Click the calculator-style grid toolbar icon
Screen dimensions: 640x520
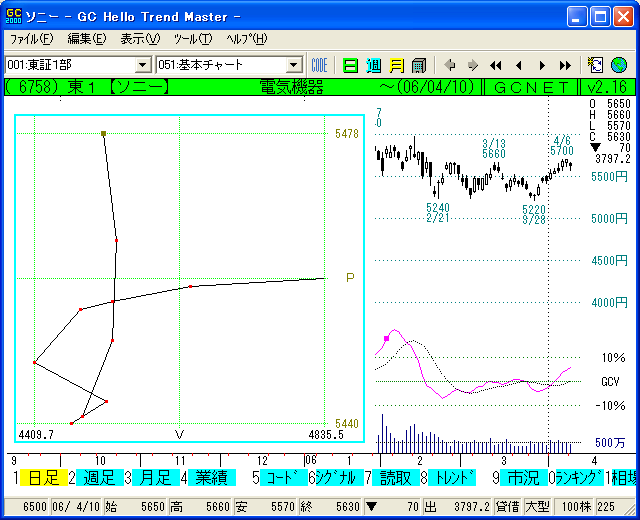click(419, 65)
